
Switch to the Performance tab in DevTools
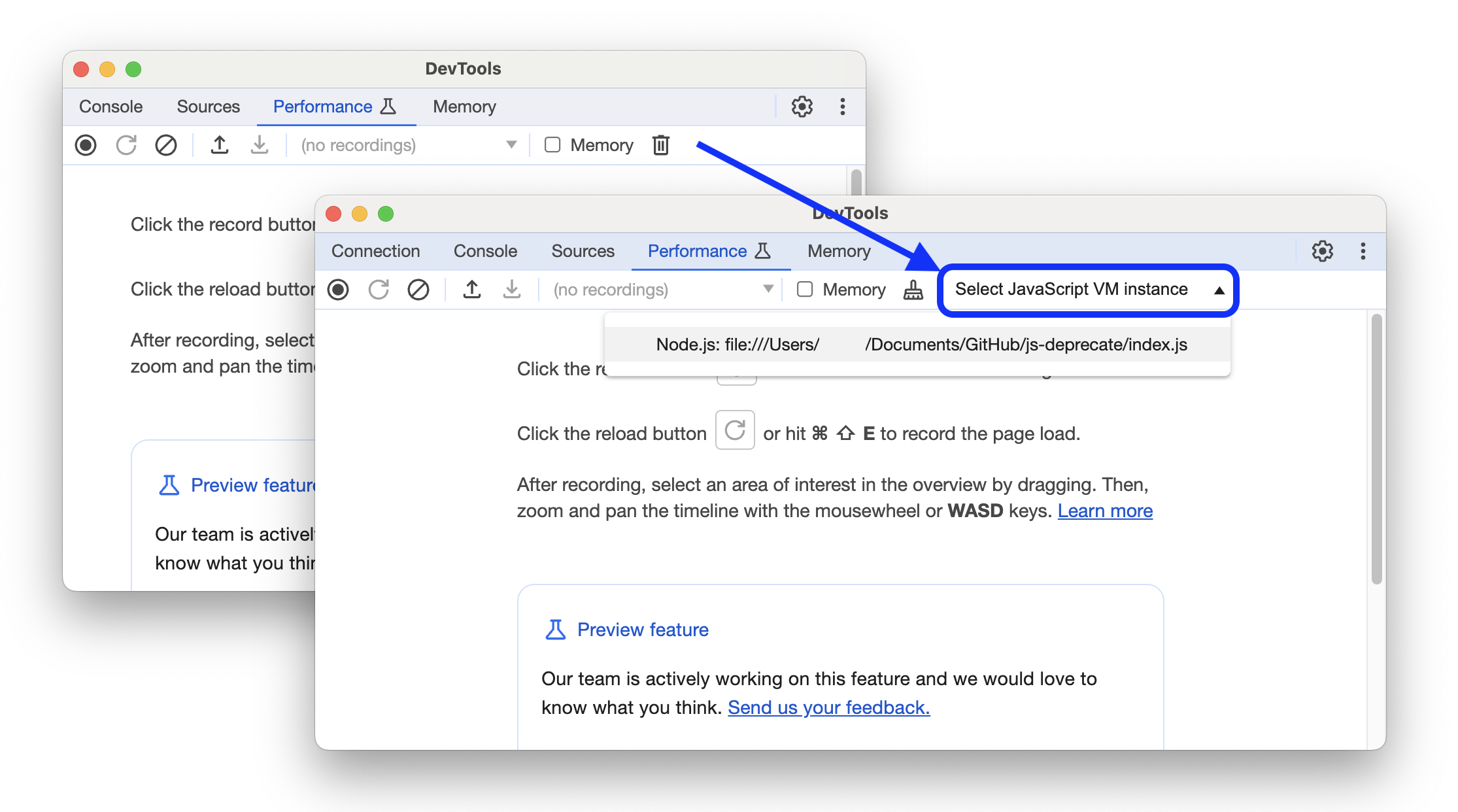(698, 251)
